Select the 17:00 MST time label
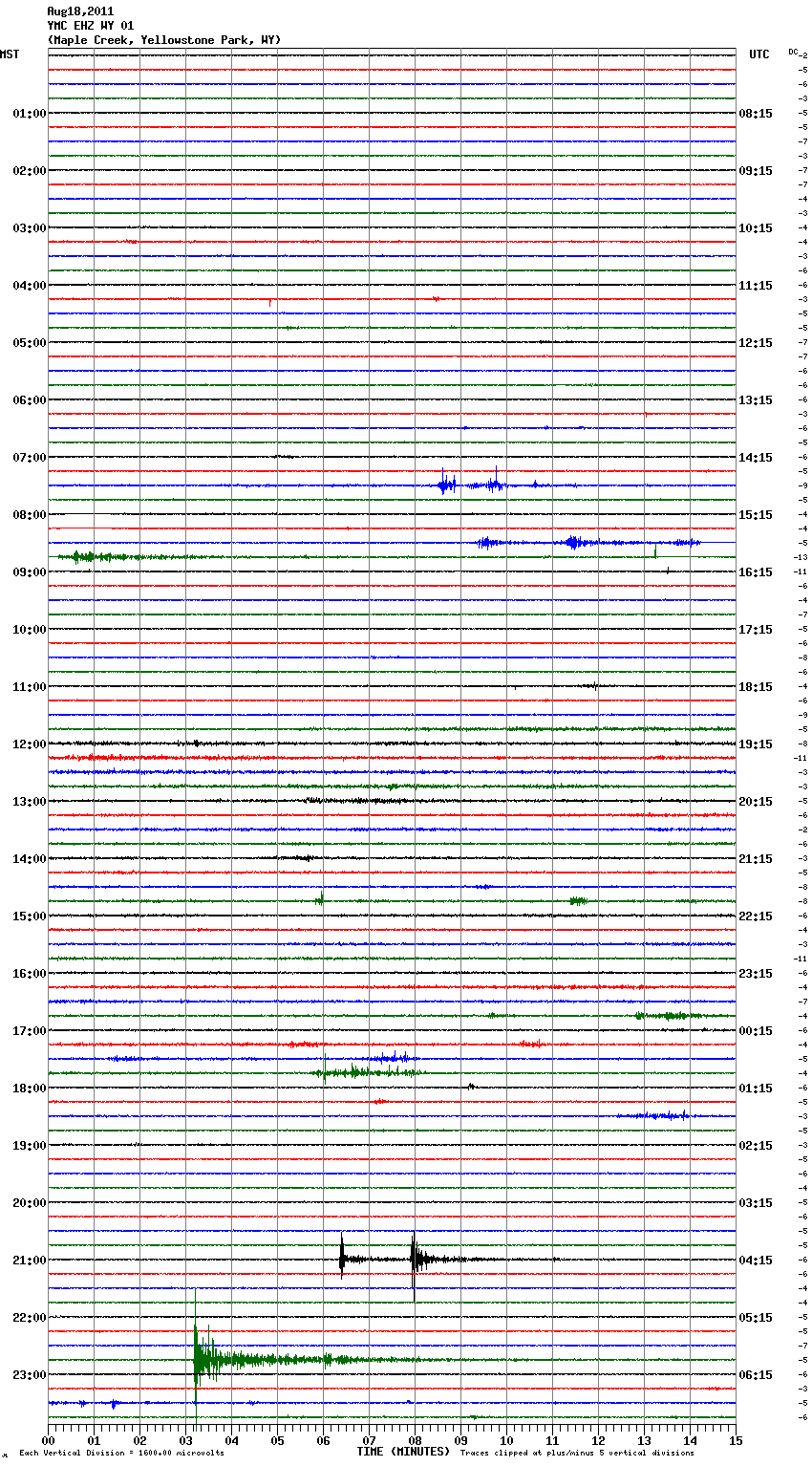The width and height of the screenshot is (812, 1466). coord(30,1031)
